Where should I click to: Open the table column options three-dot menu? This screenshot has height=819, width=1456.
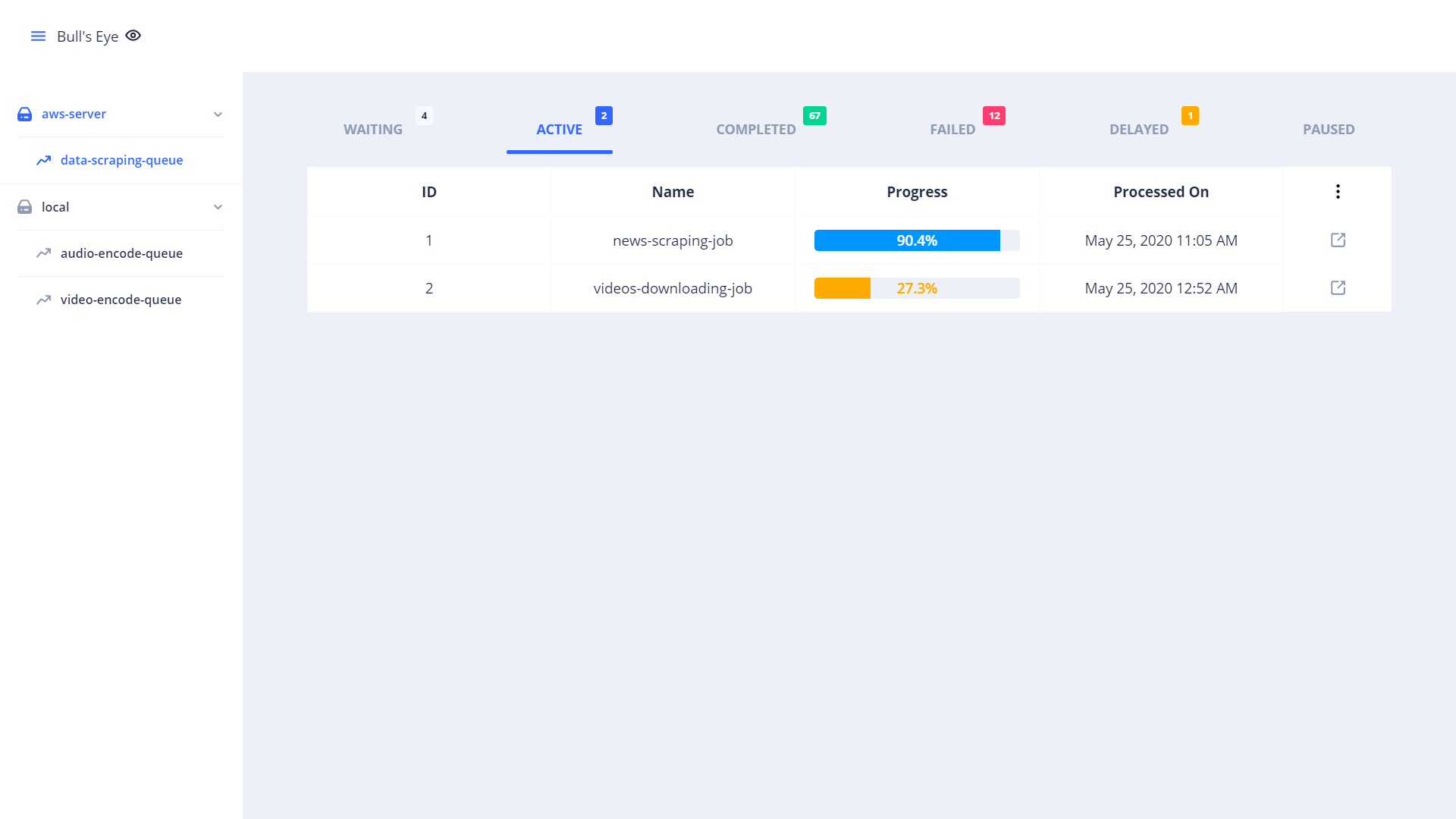(1338, 192)
